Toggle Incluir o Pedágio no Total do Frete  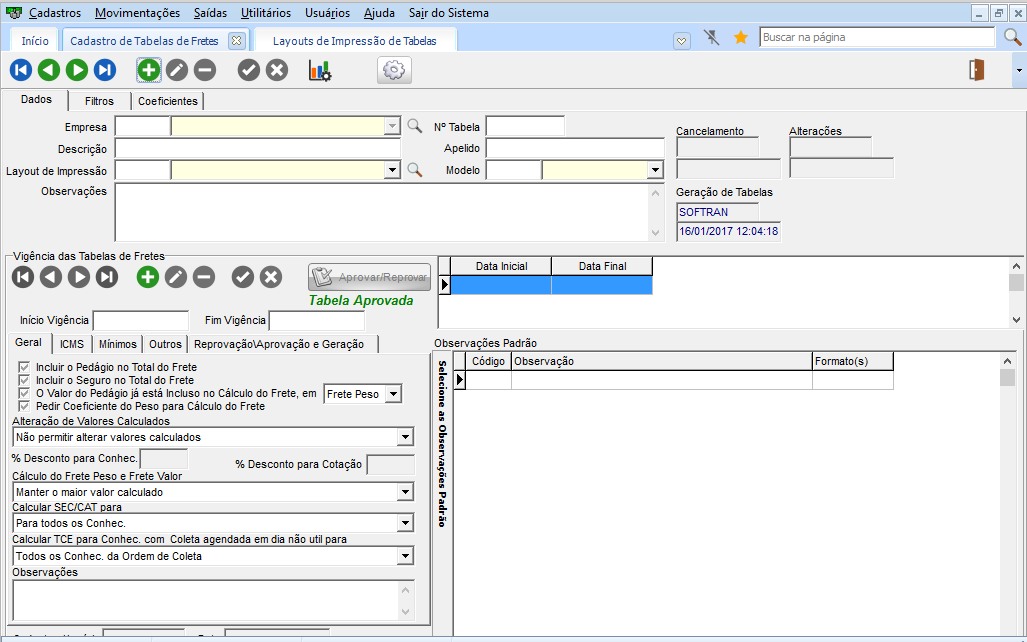click(24, 368)
